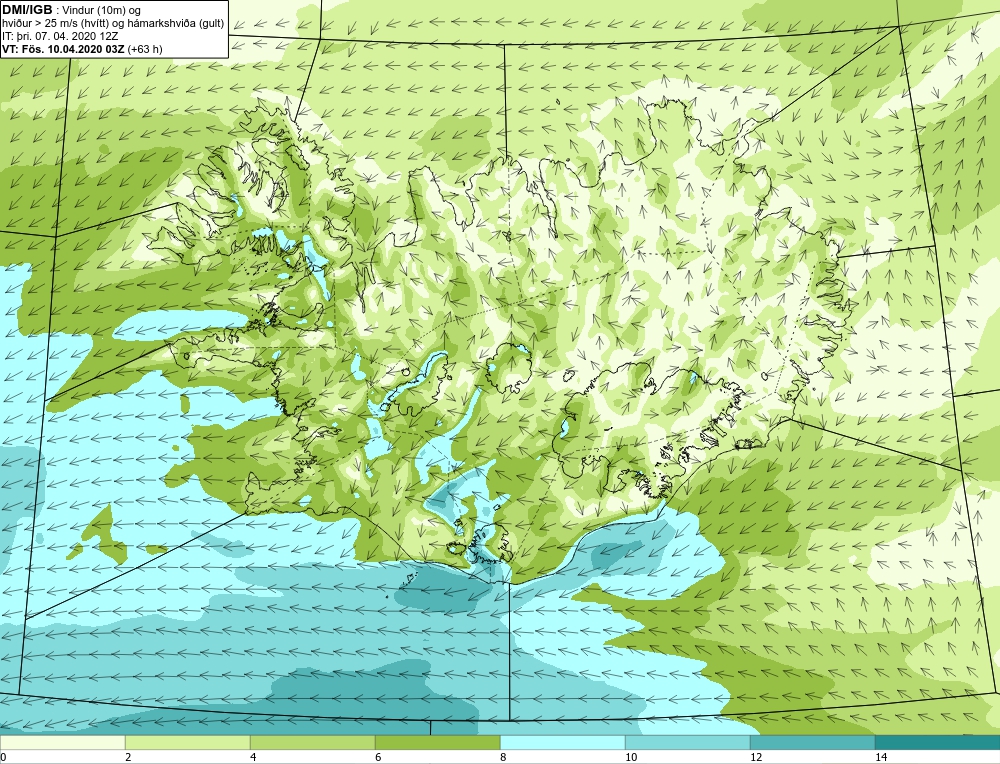Viewport: 1000px width, 764px height.
Task: Click the legend tick label '10'
Action: (631, 757)
